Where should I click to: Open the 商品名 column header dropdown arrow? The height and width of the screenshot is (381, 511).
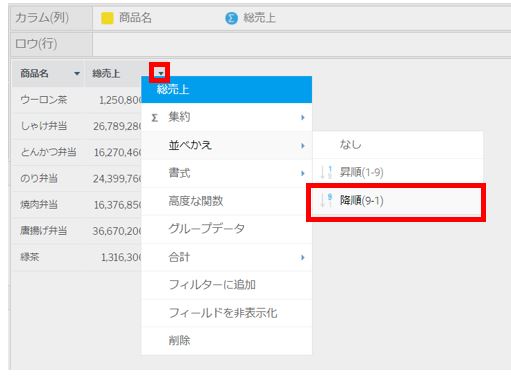click(77, 73)
